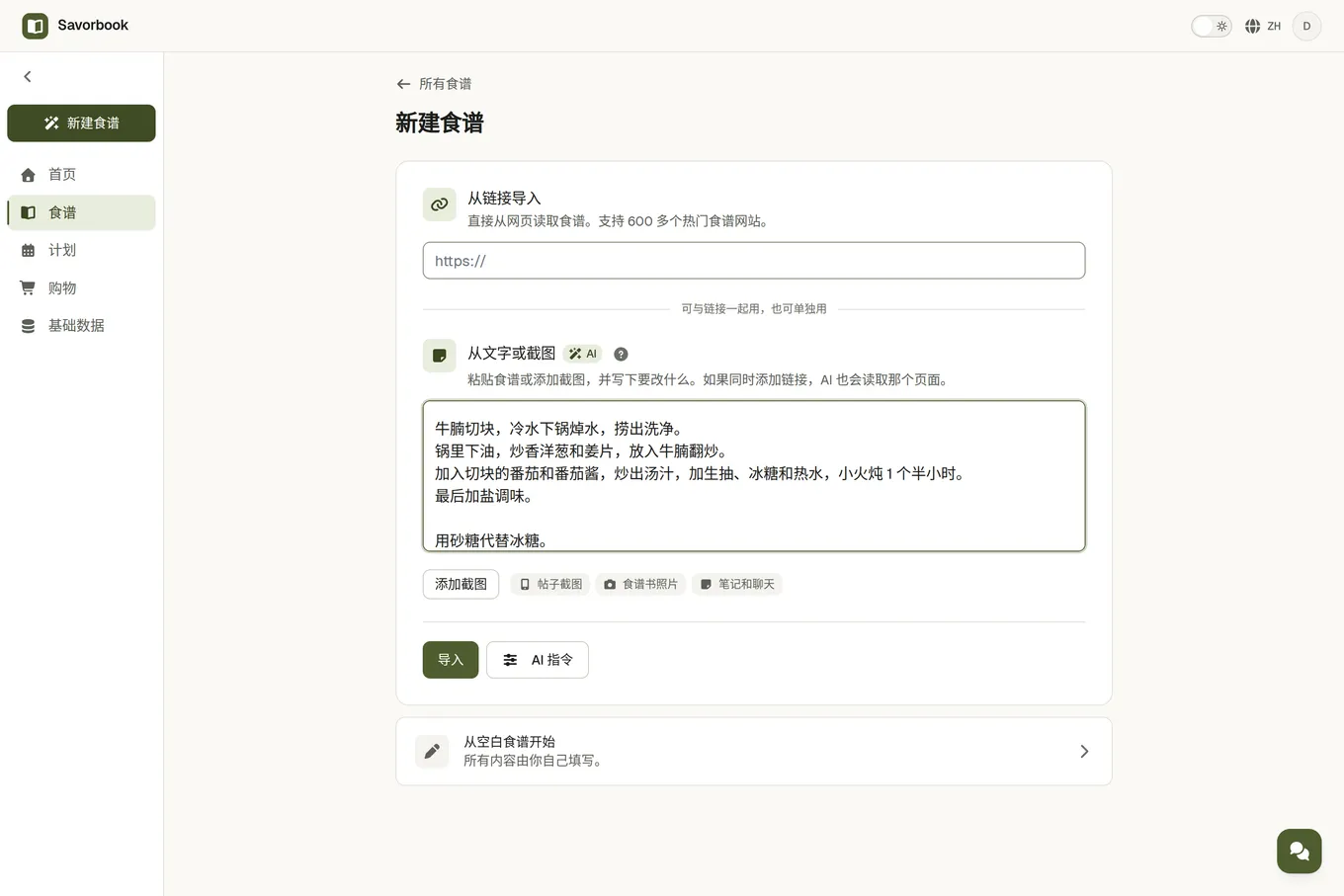Click the 导入 button
The width and height of the screenshot is (1344, 896).
click(x=451, y=660)
